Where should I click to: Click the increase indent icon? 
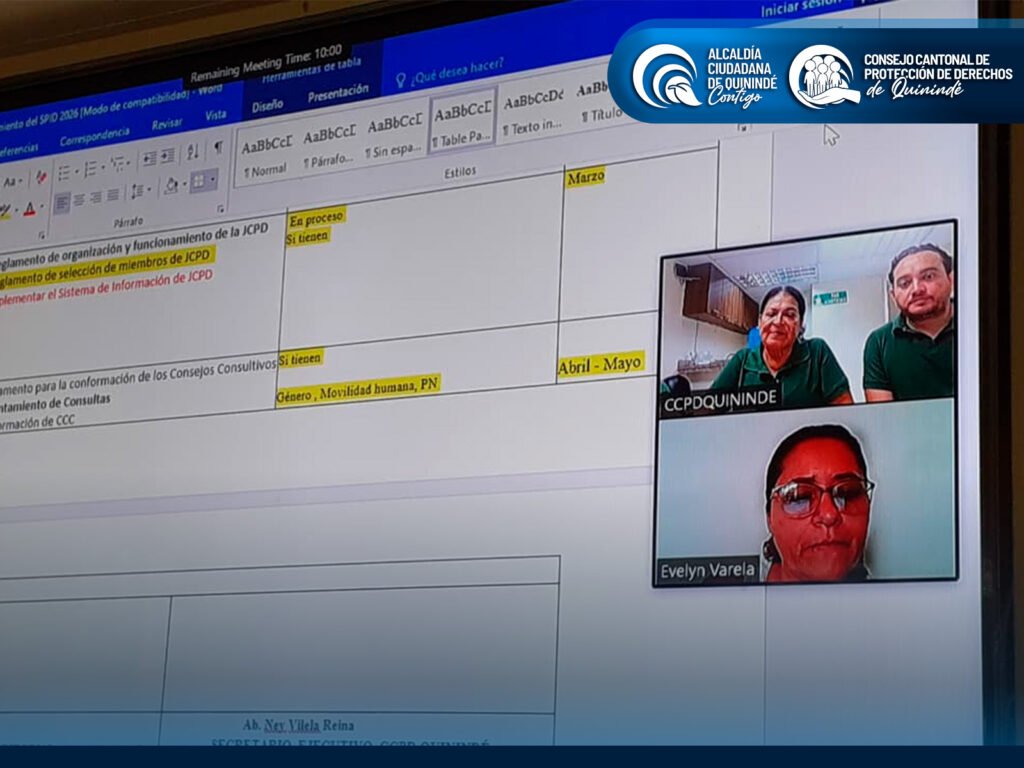168,156
